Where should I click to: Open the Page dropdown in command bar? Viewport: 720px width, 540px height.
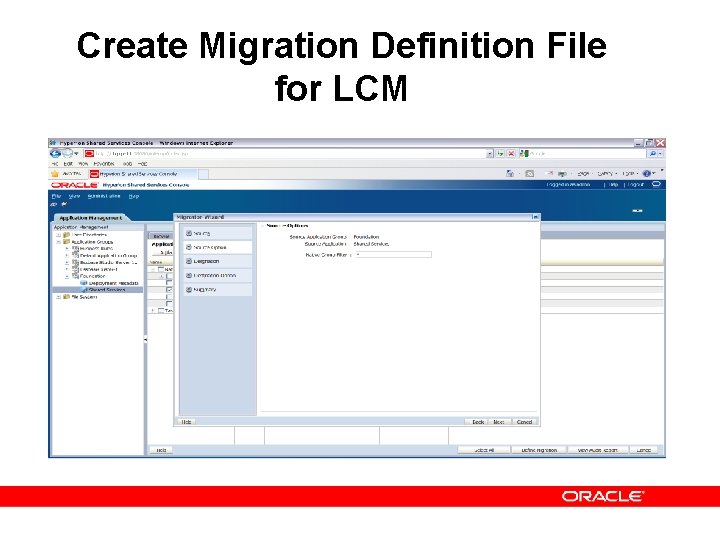[584, 174]
